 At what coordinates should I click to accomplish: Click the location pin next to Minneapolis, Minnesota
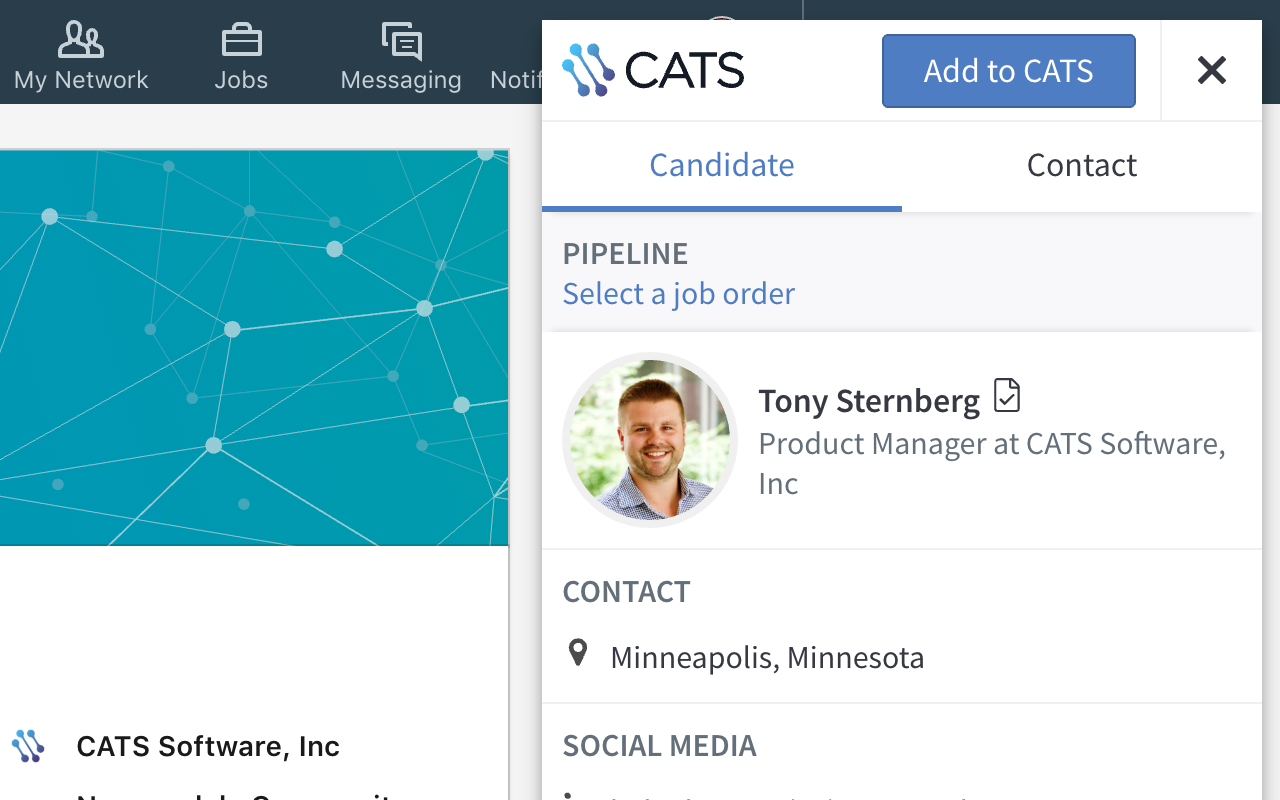pos(578,652)
